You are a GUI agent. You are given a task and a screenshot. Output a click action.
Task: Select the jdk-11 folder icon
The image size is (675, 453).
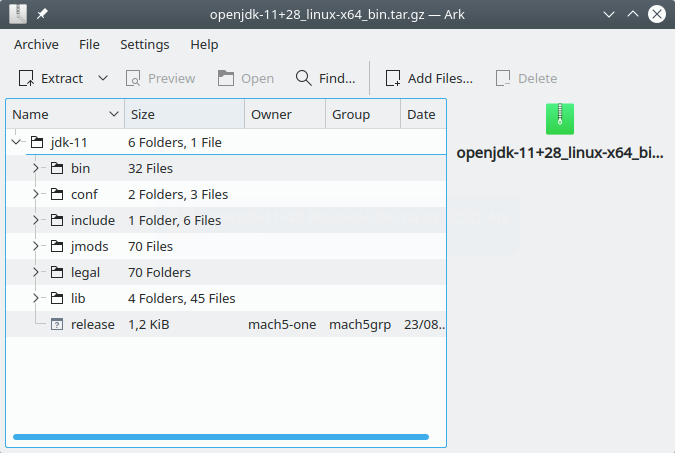[37, 142]
